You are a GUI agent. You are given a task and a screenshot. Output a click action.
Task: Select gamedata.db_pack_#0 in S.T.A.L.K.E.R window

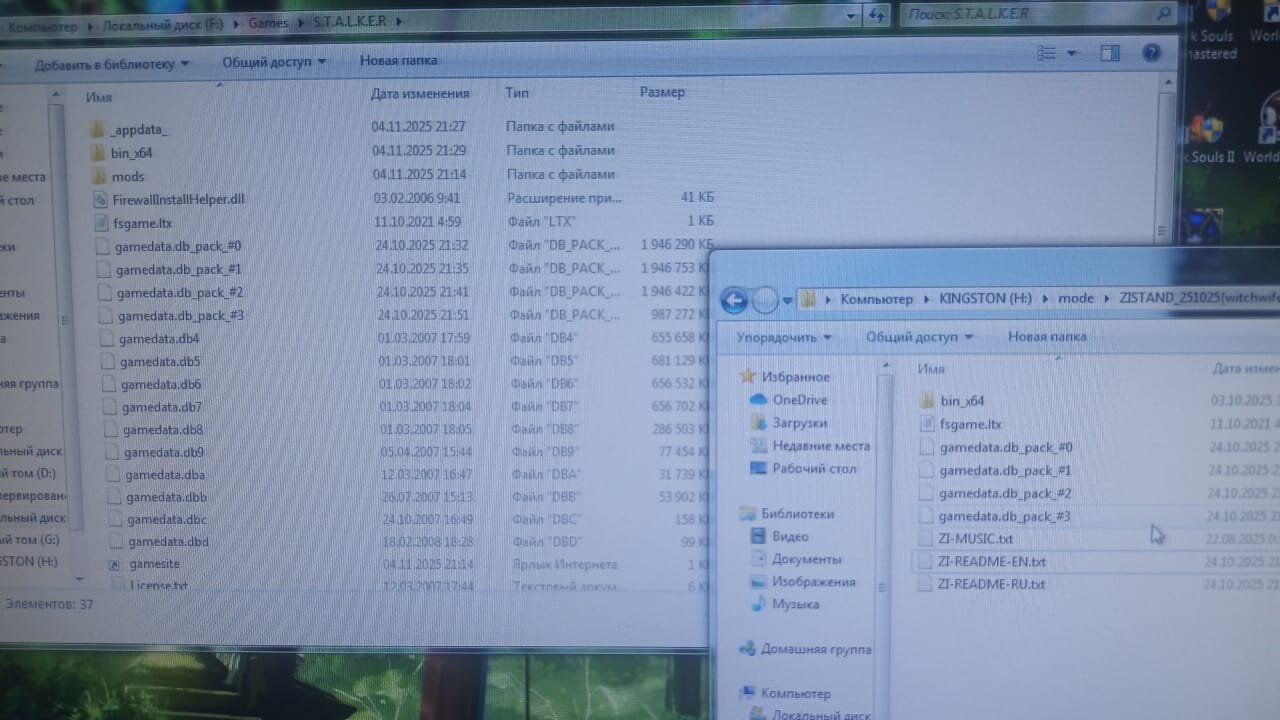coord(169,246)
